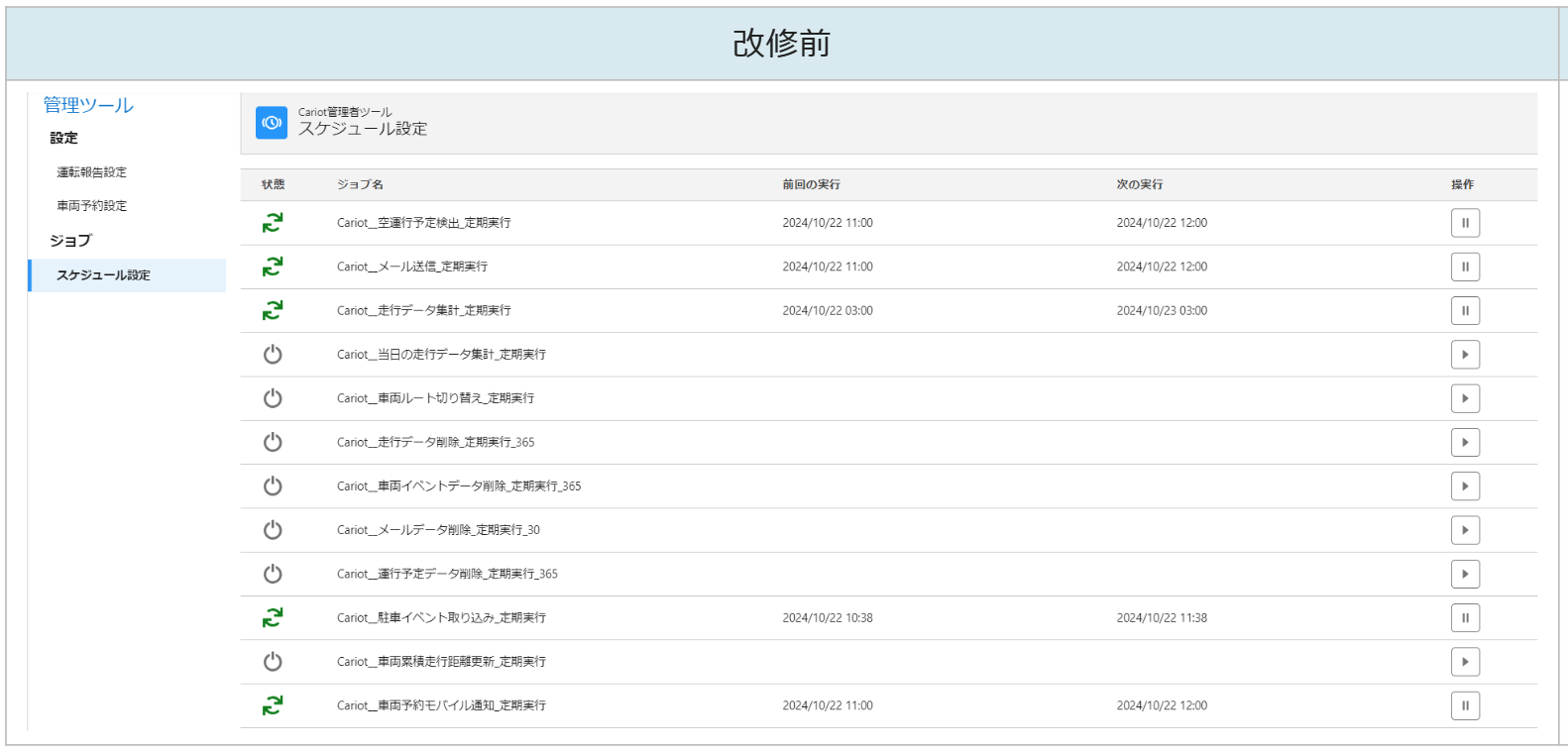Click running status icon for 車両予約モバイル通知 job
1568x754 pixels.
click(x=273, y=705)
